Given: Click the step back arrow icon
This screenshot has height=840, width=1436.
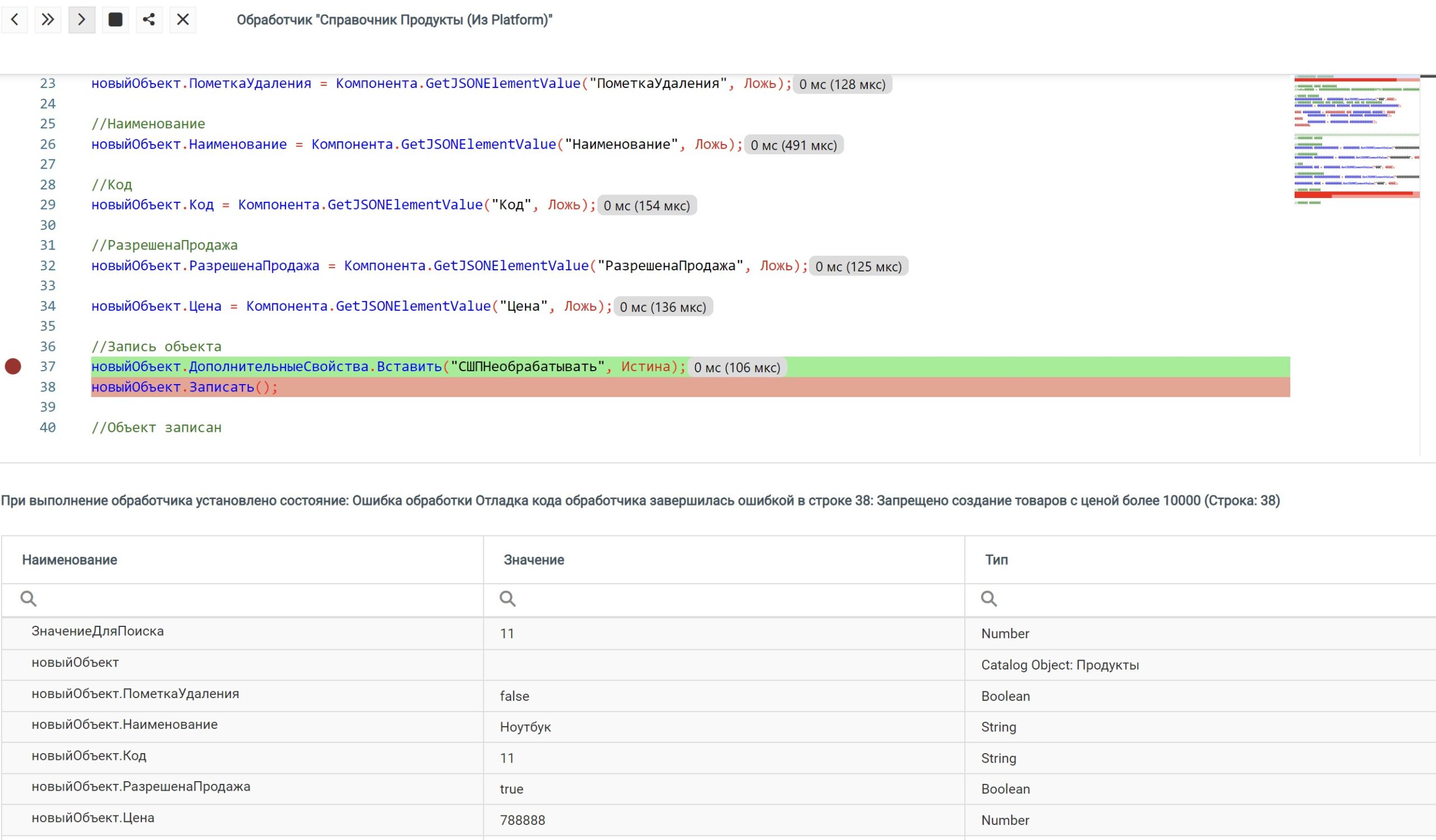Looking at the screenshot, I should (15, 20).
